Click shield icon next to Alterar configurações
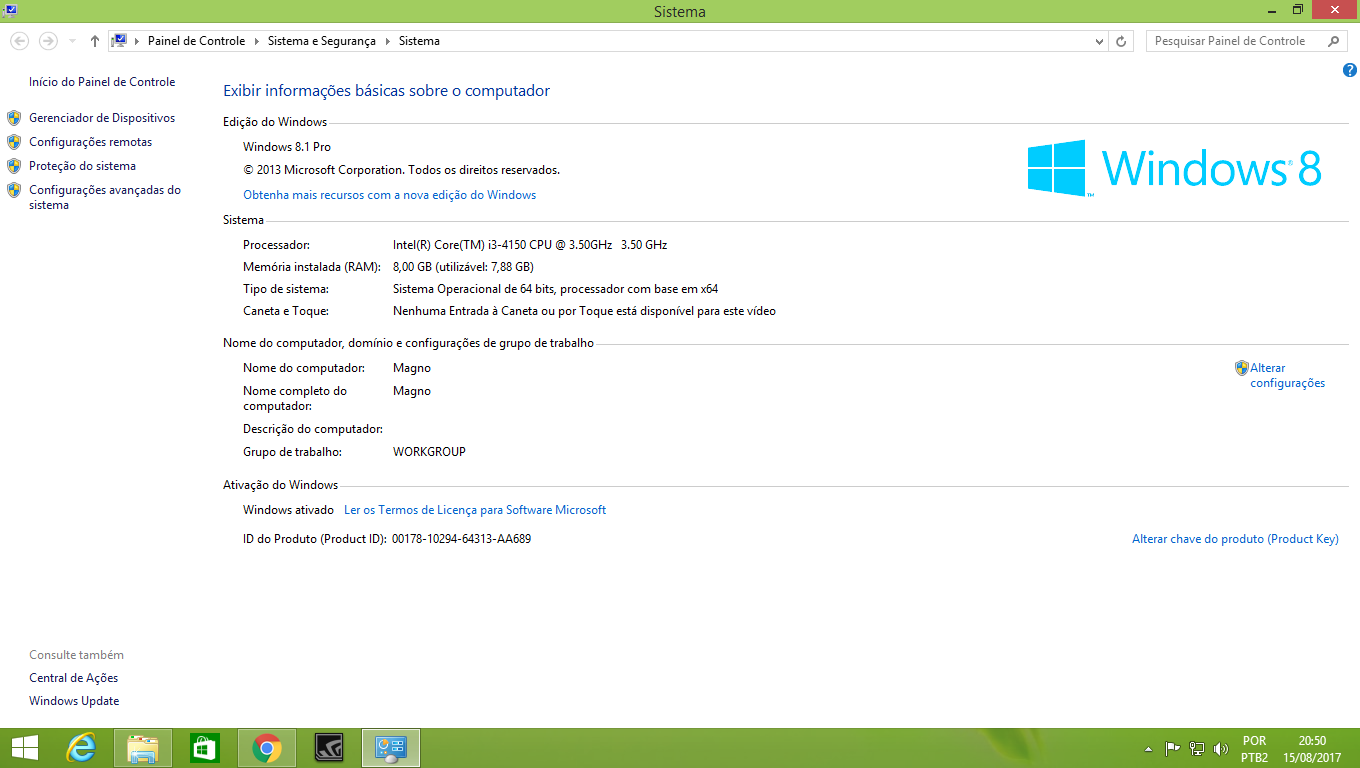Image resolution: width=1360 pixels, height=768 pixels. (1242, 368)
